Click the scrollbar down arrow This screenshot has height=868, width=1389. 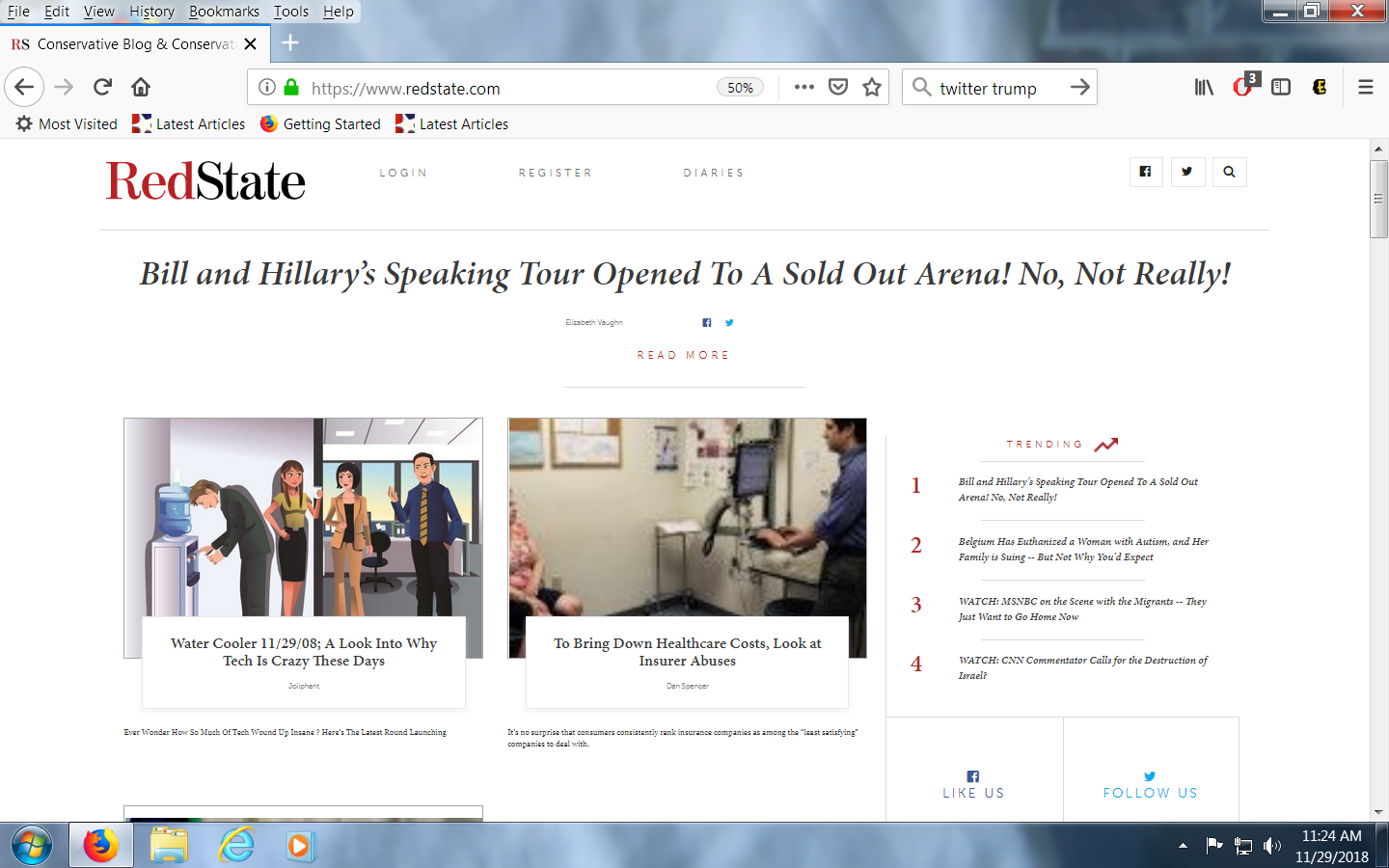point(1378,812)
